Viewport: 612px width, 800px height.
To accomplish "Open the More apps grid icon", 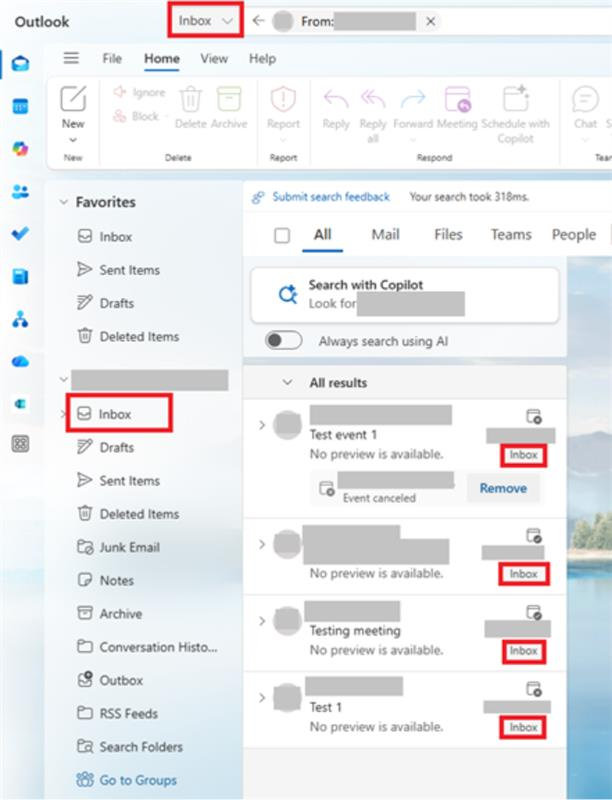I will (x=20, y=444).
